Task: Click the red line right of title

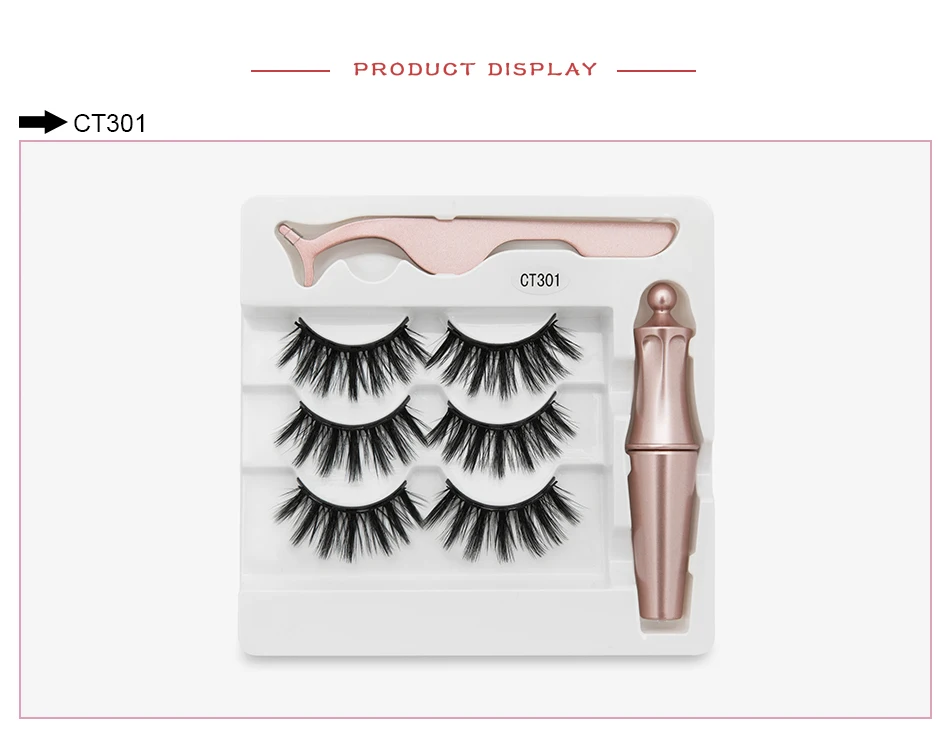Action: coord(656,71)
